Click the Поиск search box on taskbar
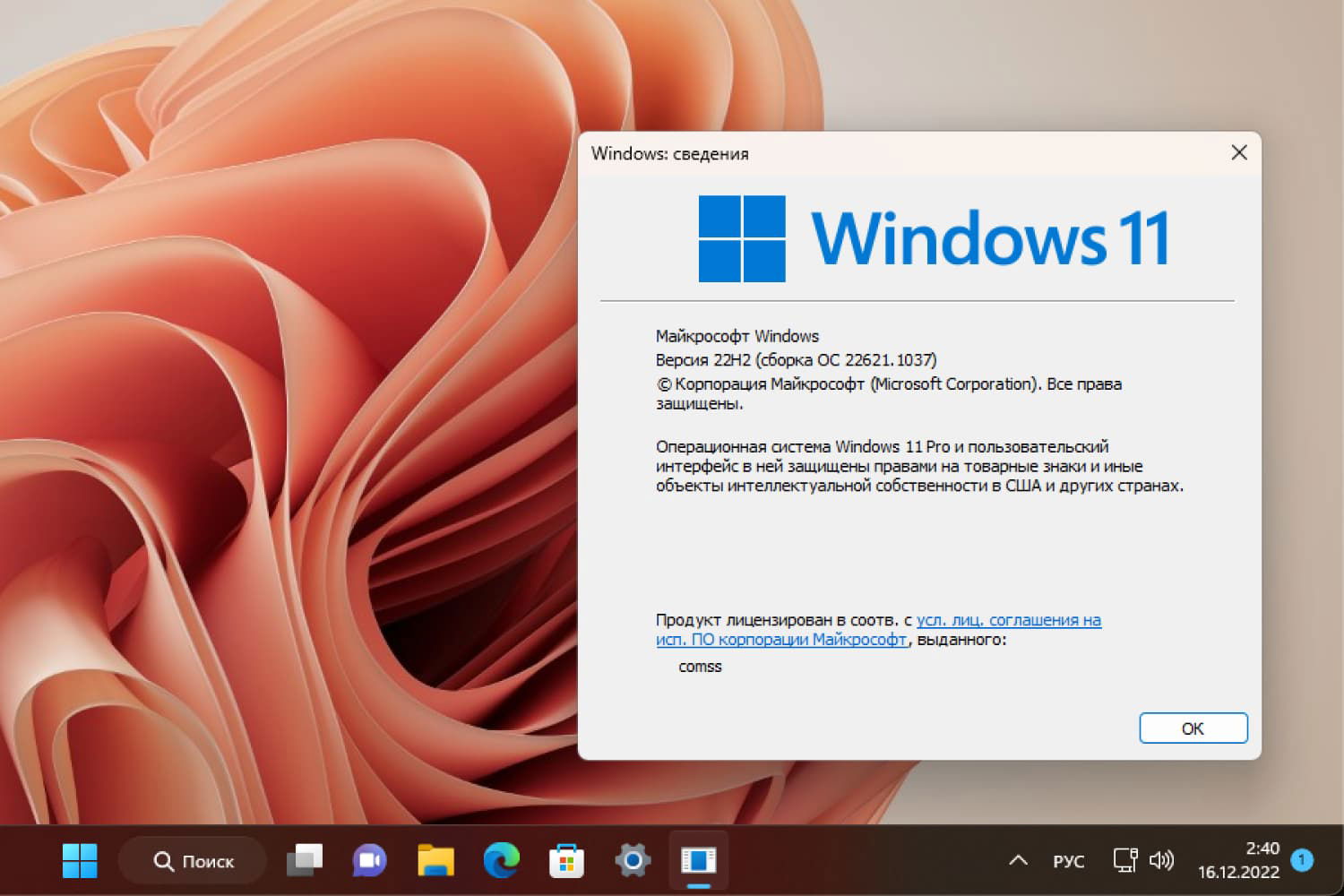This screenshot has height=896, width=1344. tap(193, 861)
